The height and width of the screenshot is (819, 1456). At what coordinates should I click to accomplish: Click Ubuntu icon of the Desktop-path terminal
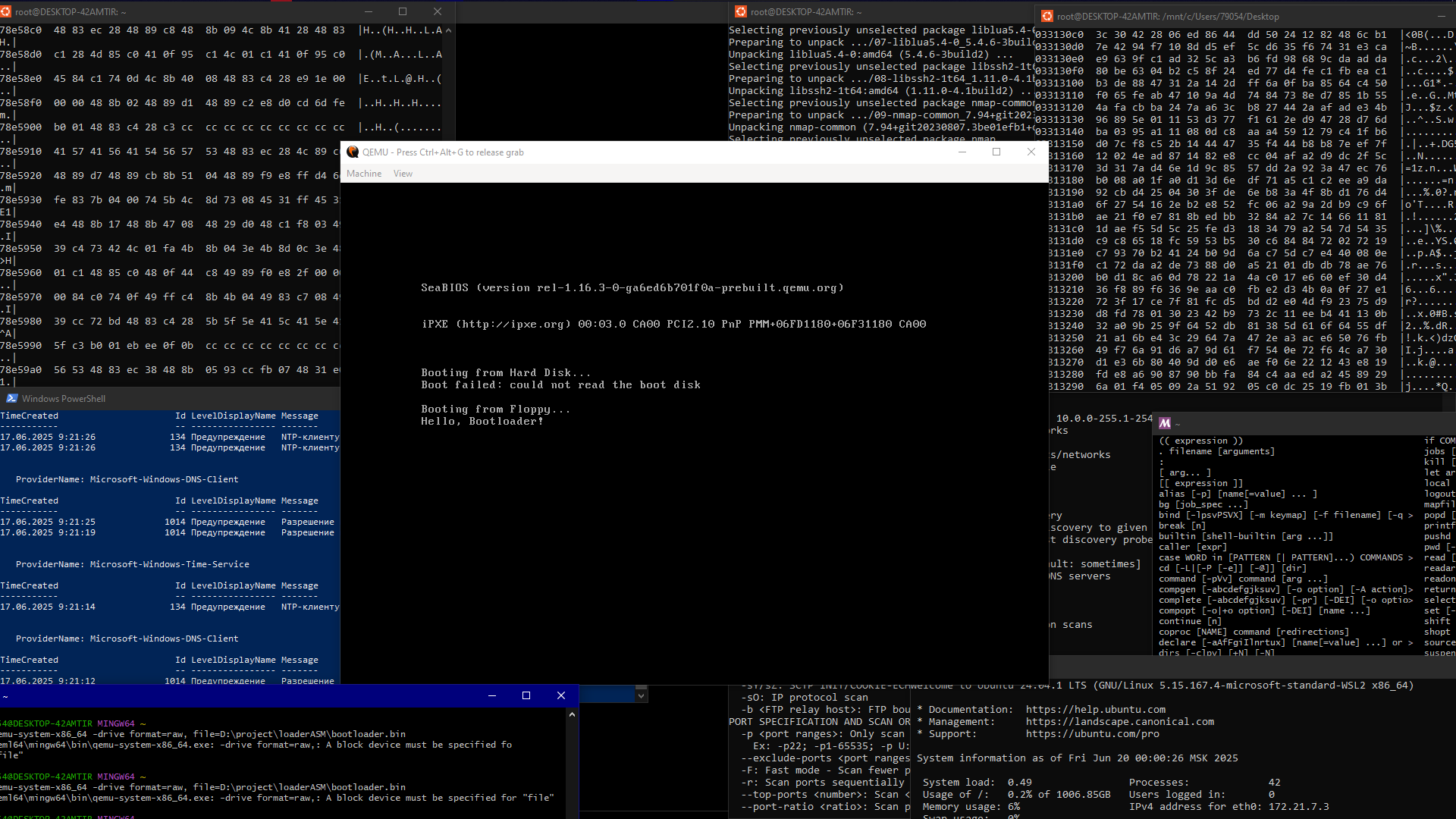pyautogui.click(x=1047, y=17)
